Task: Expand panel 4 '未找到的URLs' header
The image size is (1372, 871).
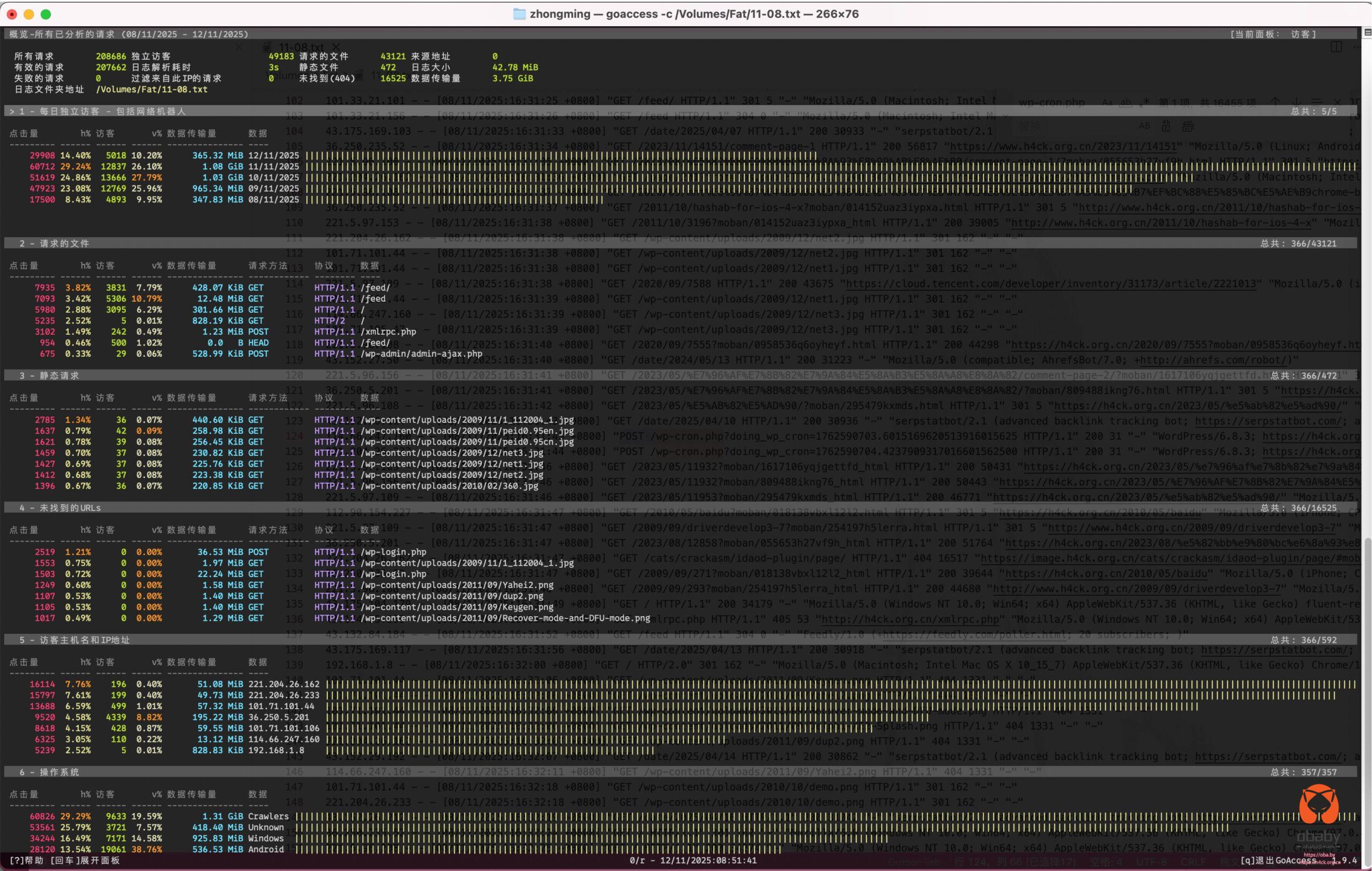Action: click(x=60, y=508)
